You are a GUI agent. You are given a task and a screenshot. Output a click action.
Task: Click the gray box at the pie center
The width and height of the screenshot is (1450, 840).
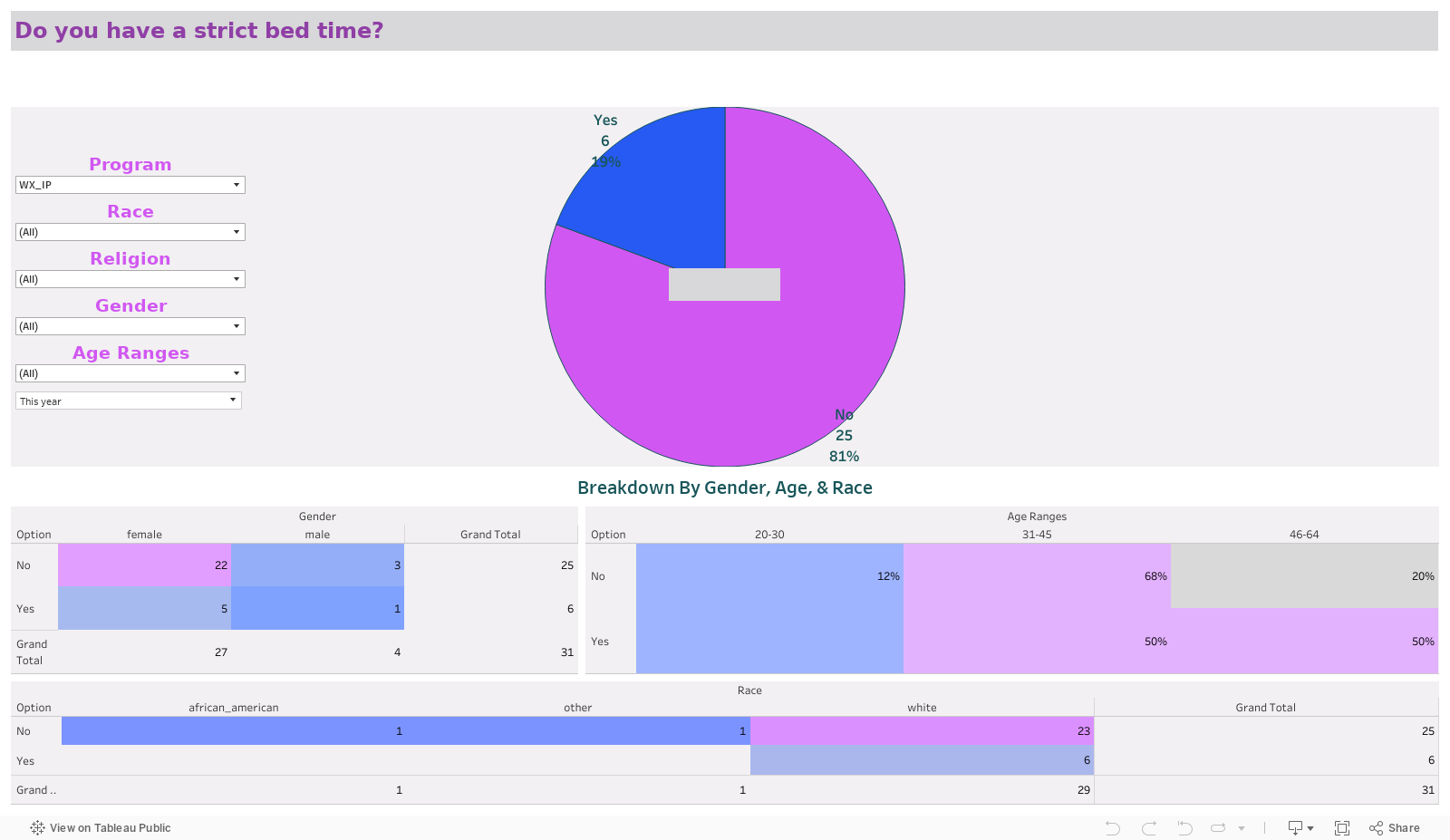point(724,284)
